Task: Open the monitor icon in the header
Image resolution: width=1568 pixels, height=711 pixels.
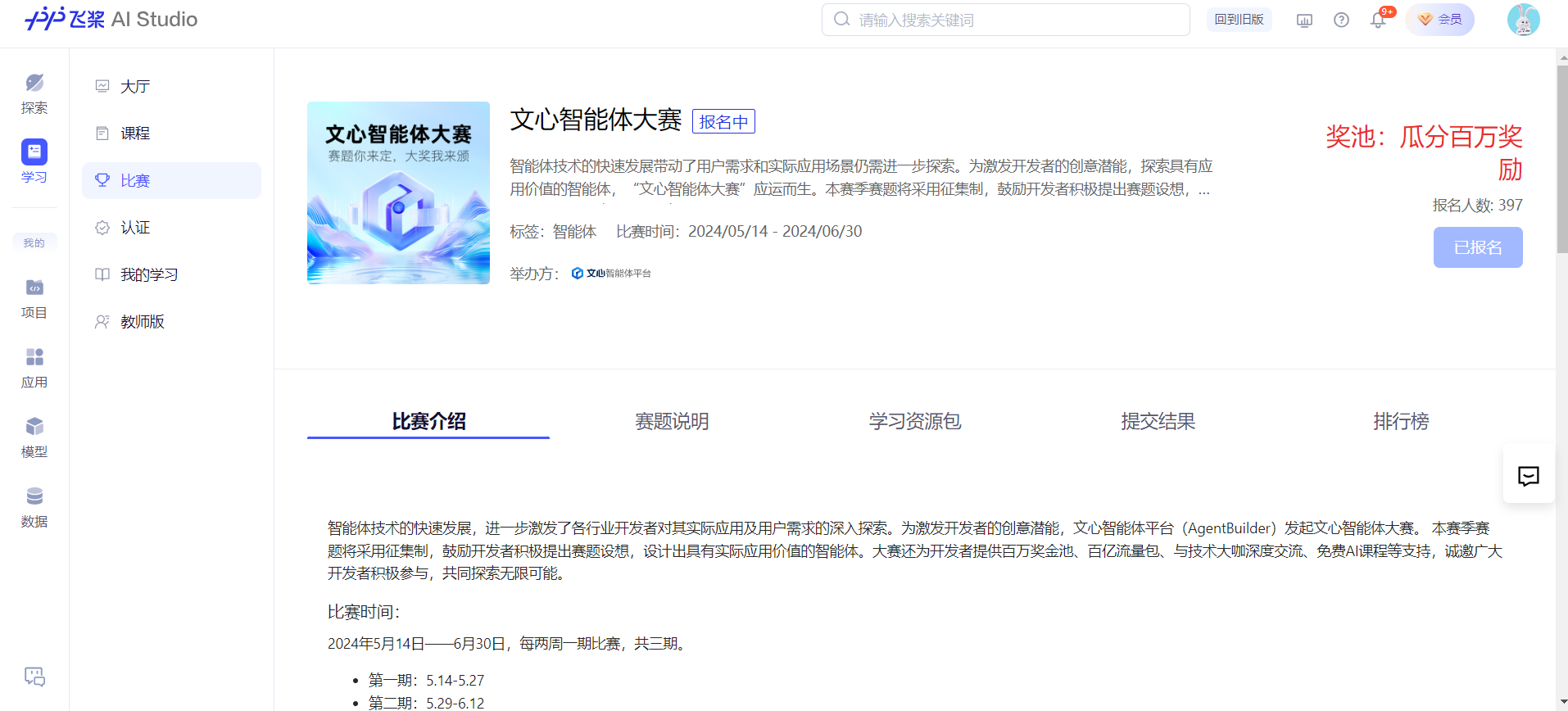Action: tap(1304, 20)
